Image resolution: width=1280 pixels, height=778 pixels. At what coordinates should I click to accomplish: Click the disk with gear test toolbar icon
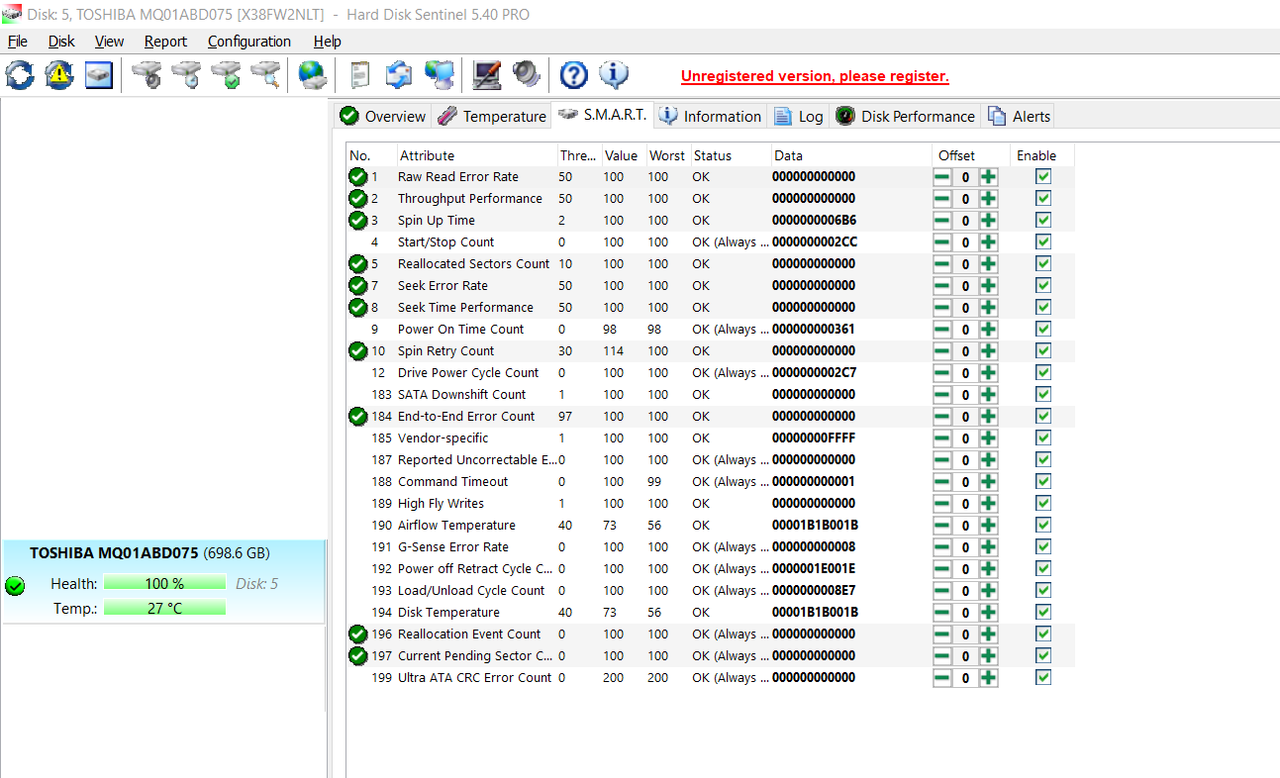tap(147, 75)
